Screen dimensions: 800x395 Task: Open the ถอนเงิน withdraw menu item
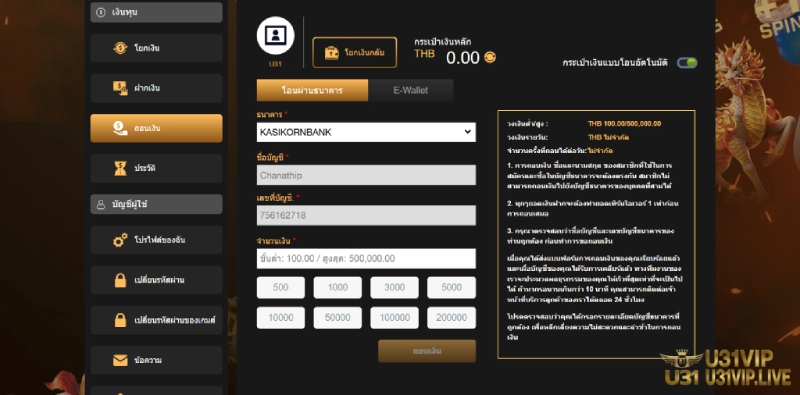(156, 128)
